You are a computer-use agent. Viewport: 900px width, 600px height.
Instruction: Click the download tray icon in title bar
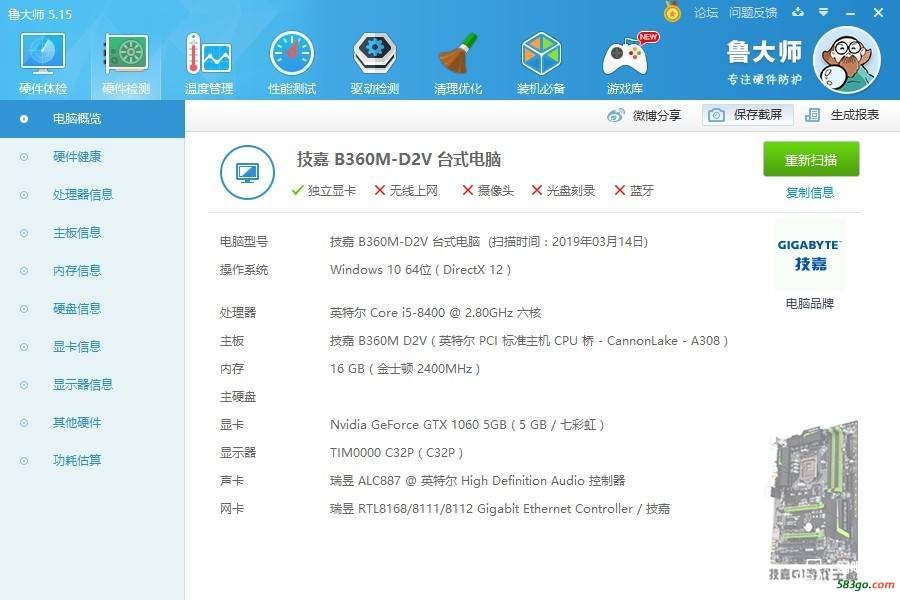pos(798,12)
